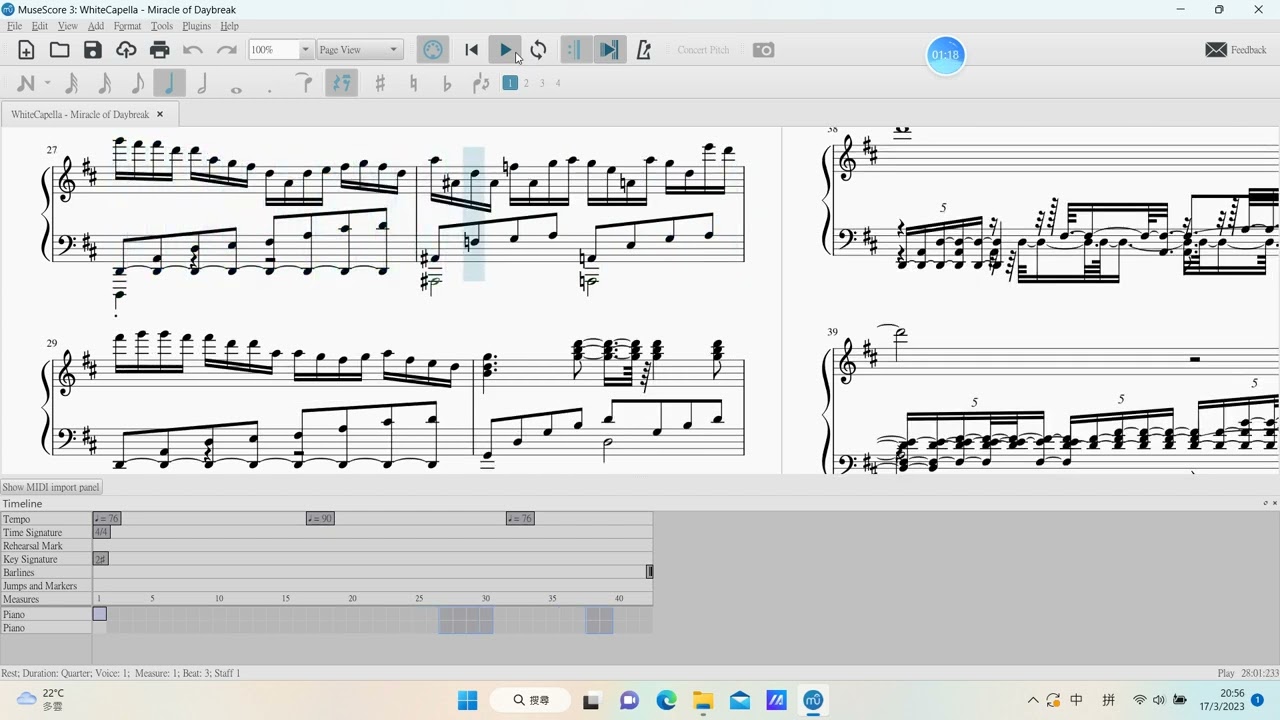Image resolution: width=1280 pixels, height=720 pixels.
Task: Open the Edit menu
Action: pos(40,26)
